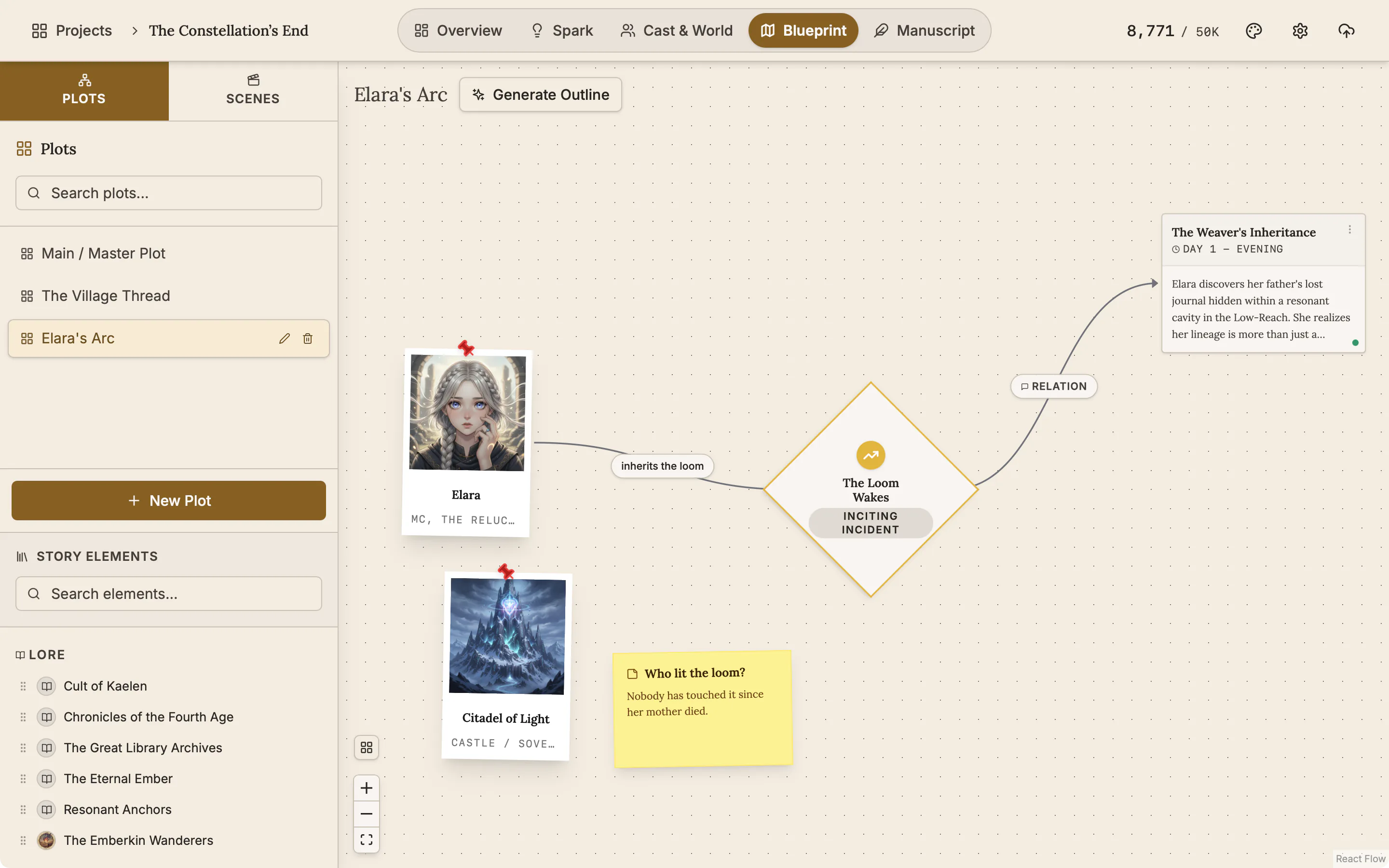Focus the Search elements field
The width and height of the screenshot is (1389, 868).
[169, 594]
